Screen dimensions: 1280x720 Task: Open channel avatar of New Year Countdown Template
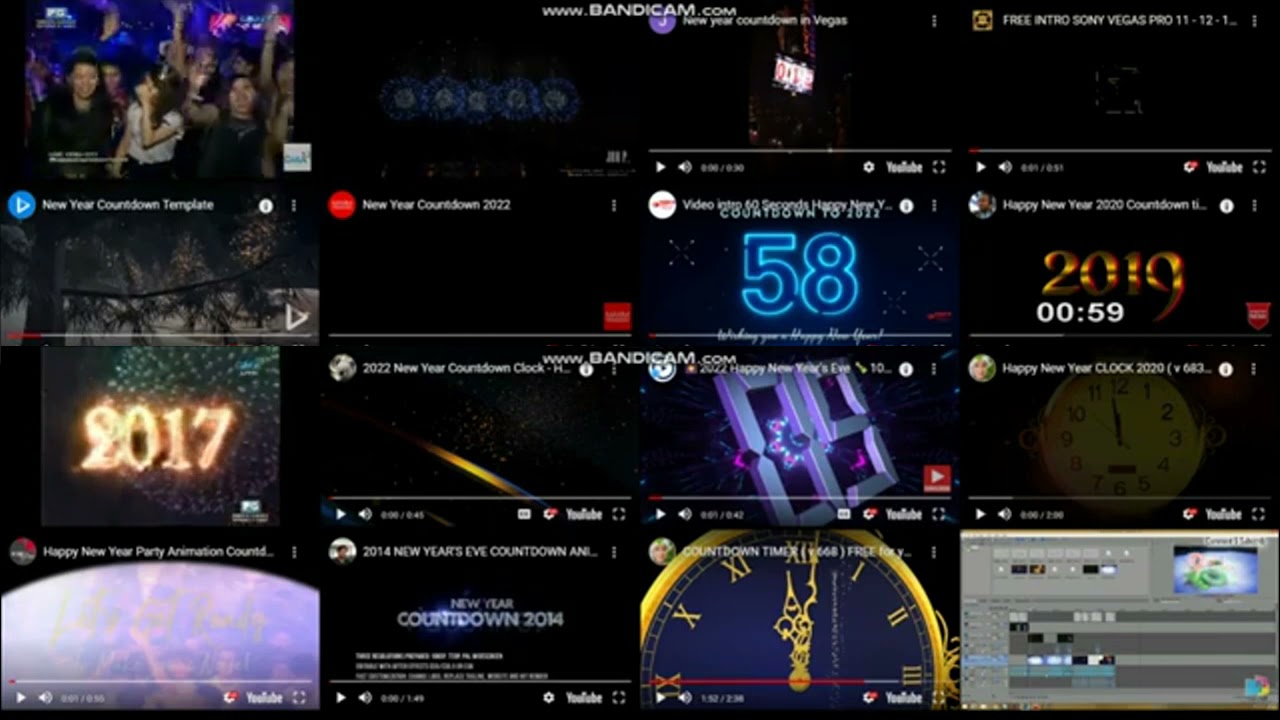[x=22, y=205]
